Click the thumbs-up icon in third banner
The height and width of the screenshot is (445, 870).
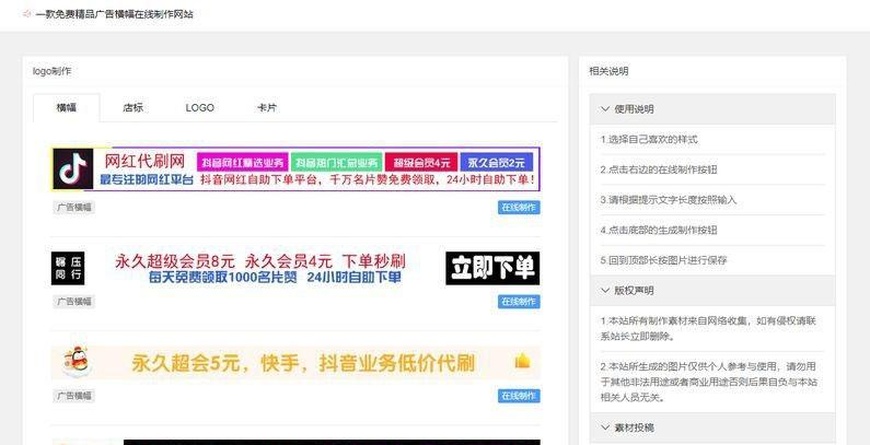point(521,362)
